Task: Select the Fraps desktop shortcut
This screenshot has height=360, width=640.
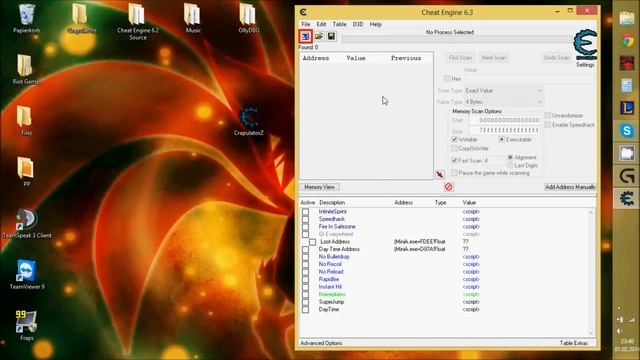Action: [27, 326]
